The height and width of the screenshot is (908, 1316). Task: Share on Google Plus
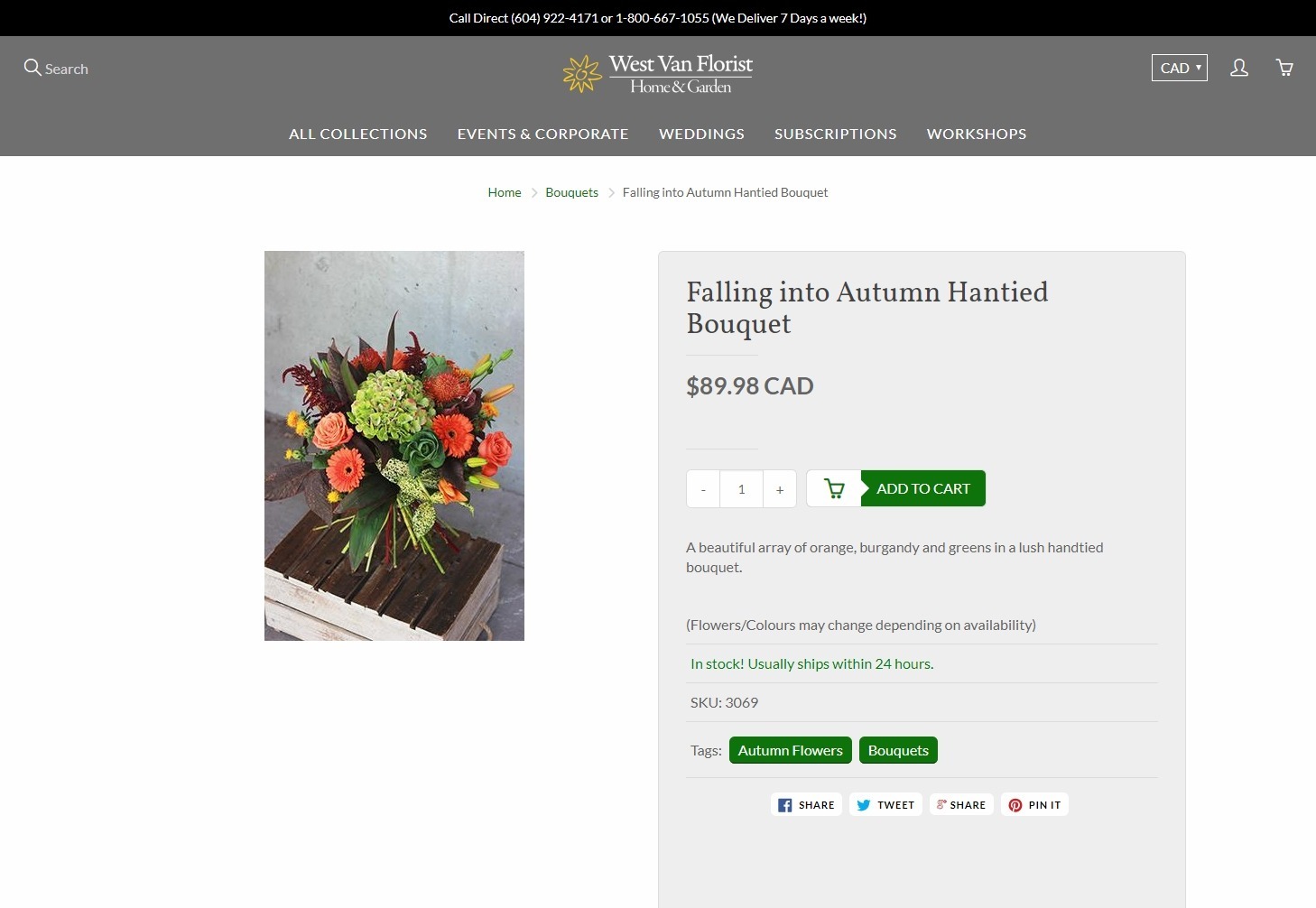(961, 804)
